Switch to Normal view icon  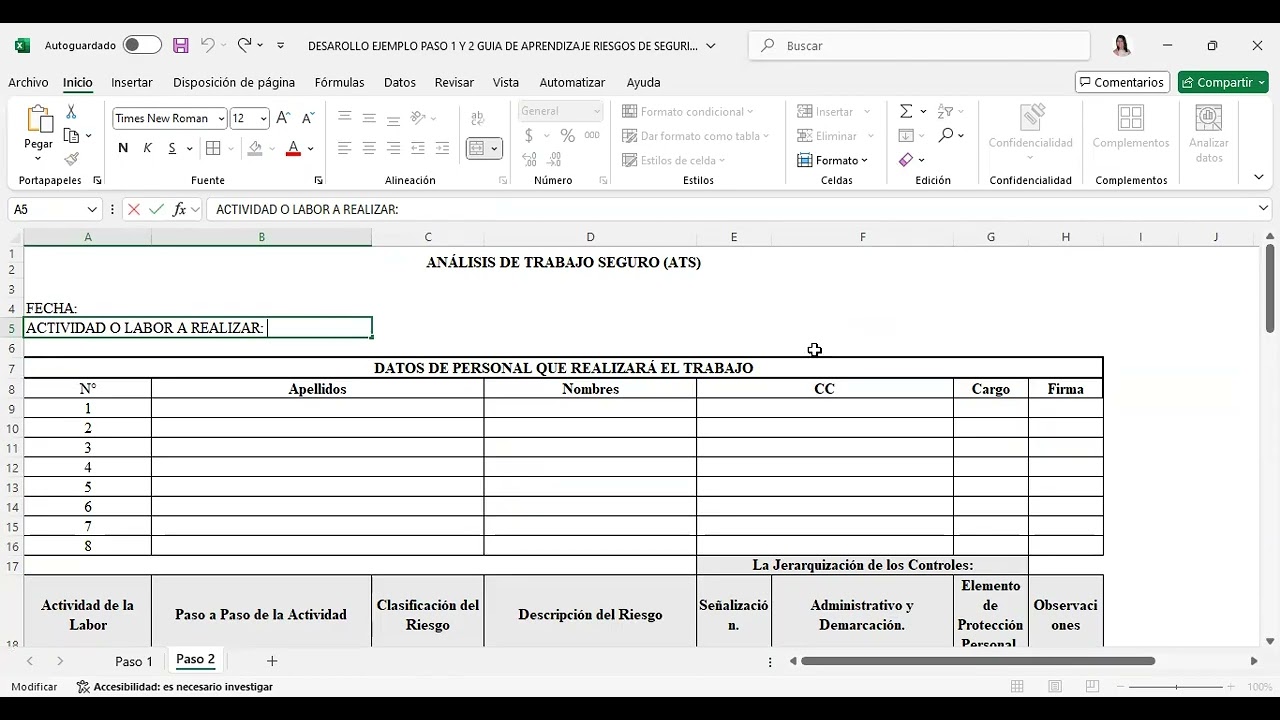coord(1017,687)
